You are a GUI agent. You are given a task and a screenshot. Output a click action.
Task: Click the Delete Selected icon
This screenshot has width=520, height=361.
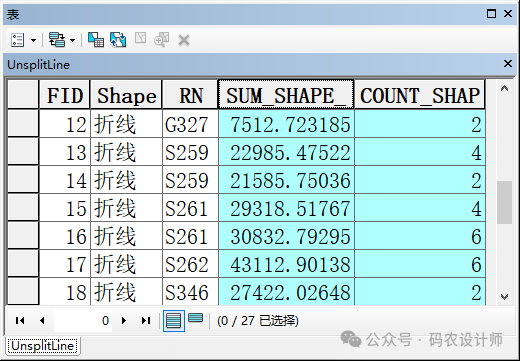click(184, 41)
